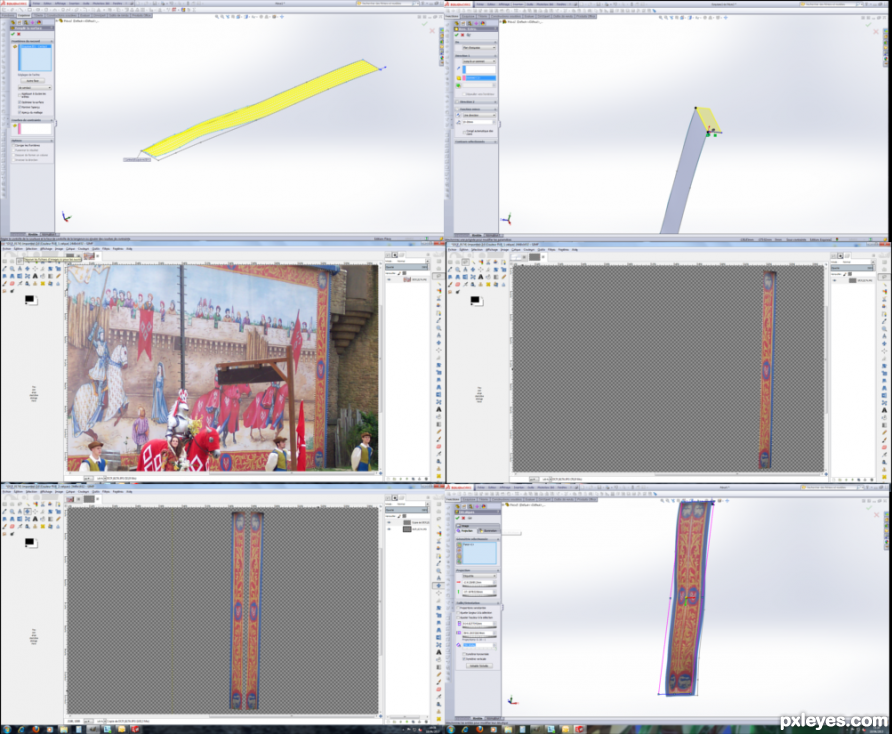Toggle Symétrie horizontale in the decal panel
This screenshot has height=734, width=892.
(464, 654)
